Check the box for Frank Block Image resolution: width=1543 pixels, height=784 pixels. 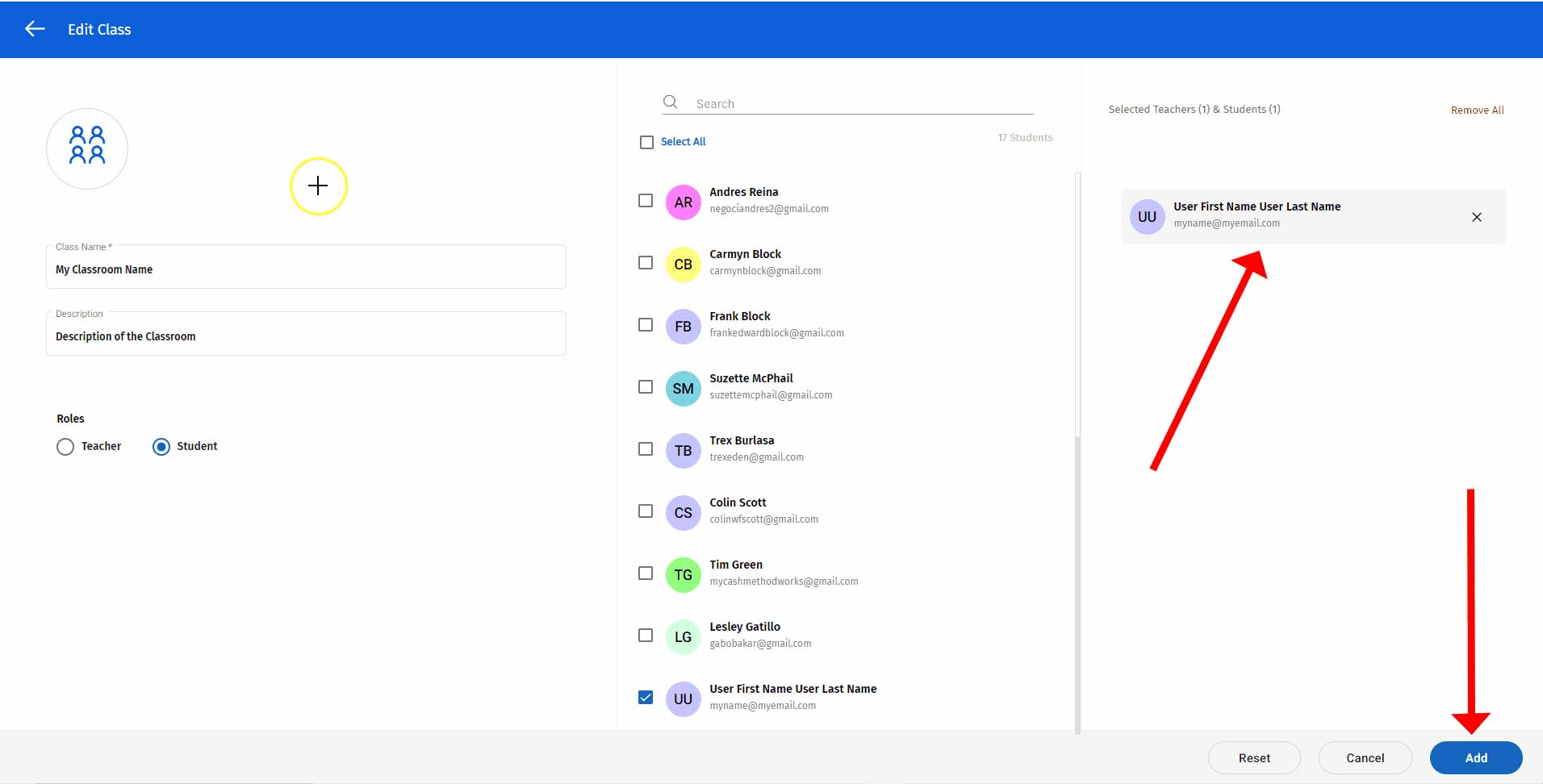pos(646,324)
